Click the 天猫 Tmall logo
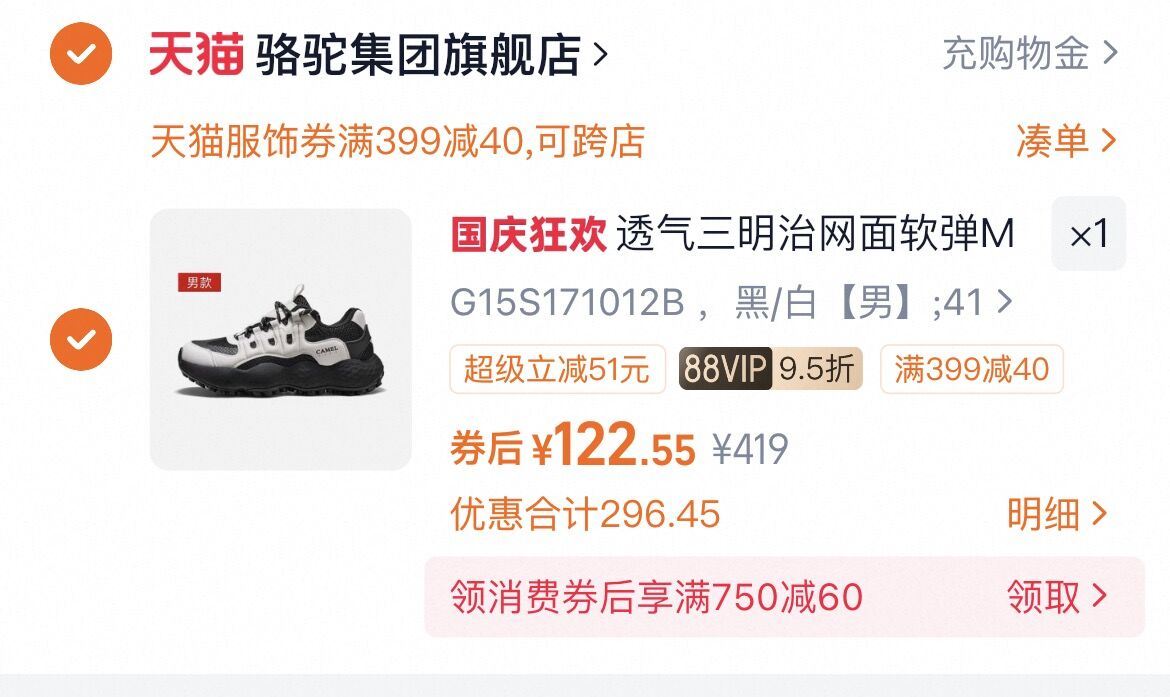This screenshot has height=697, width=1170. 196,54
